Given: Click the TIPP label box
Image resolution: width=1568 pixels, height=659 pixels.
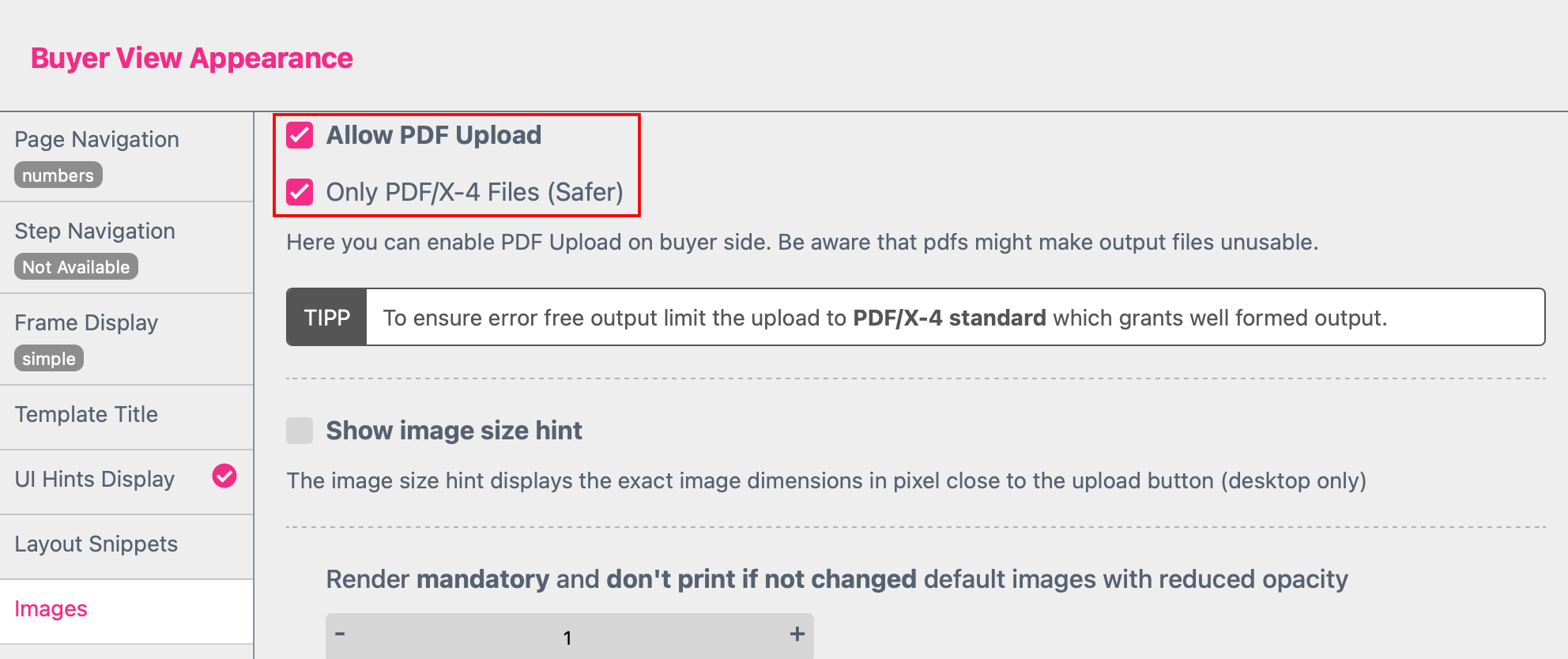Looking at the screenshot, I should point(326,318).
